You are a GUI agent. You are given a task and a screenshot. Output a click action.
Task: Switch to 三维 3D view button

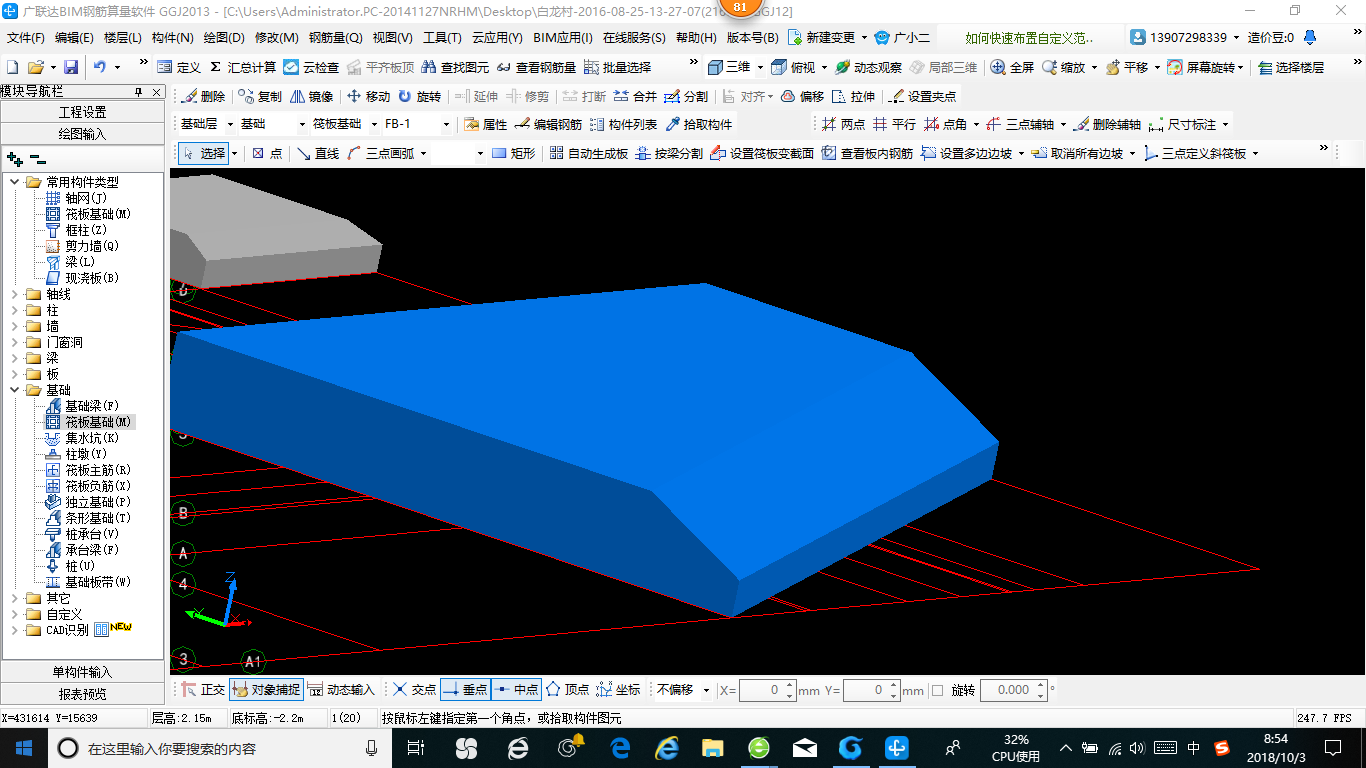click(x=729, y=67)
